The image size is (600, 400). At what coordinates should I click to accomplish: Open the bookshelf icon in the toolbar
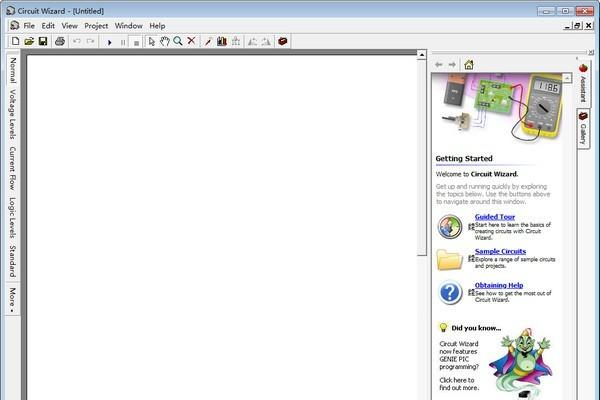tap(222, 41)
